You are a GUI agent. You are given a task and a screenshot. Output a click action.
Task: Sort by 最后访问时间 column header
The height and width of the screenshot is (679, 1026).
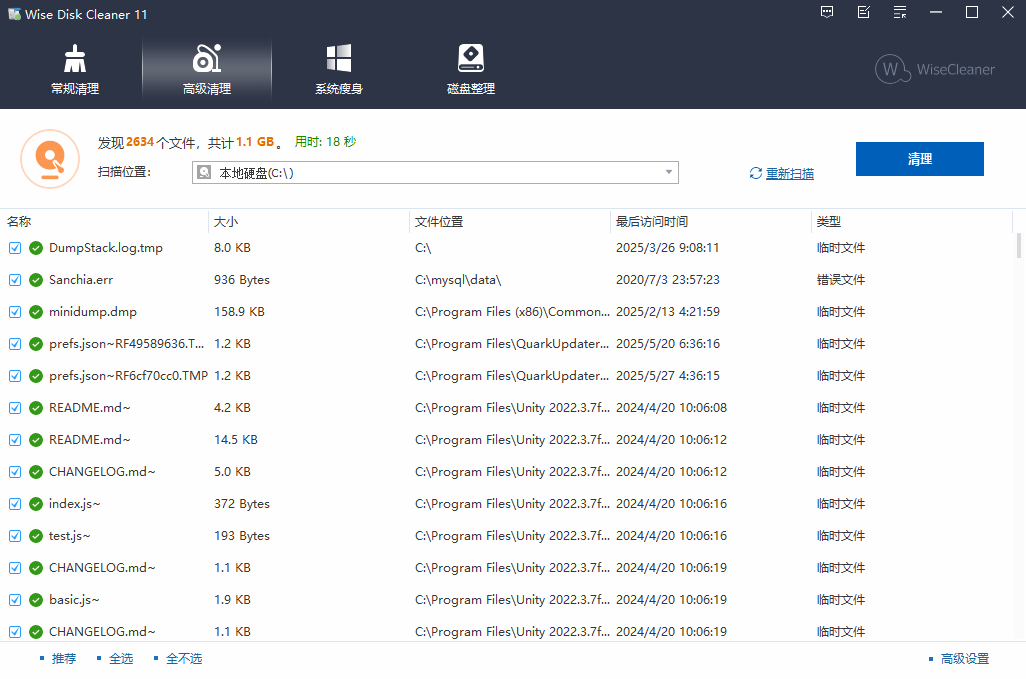tap(652, 222)
